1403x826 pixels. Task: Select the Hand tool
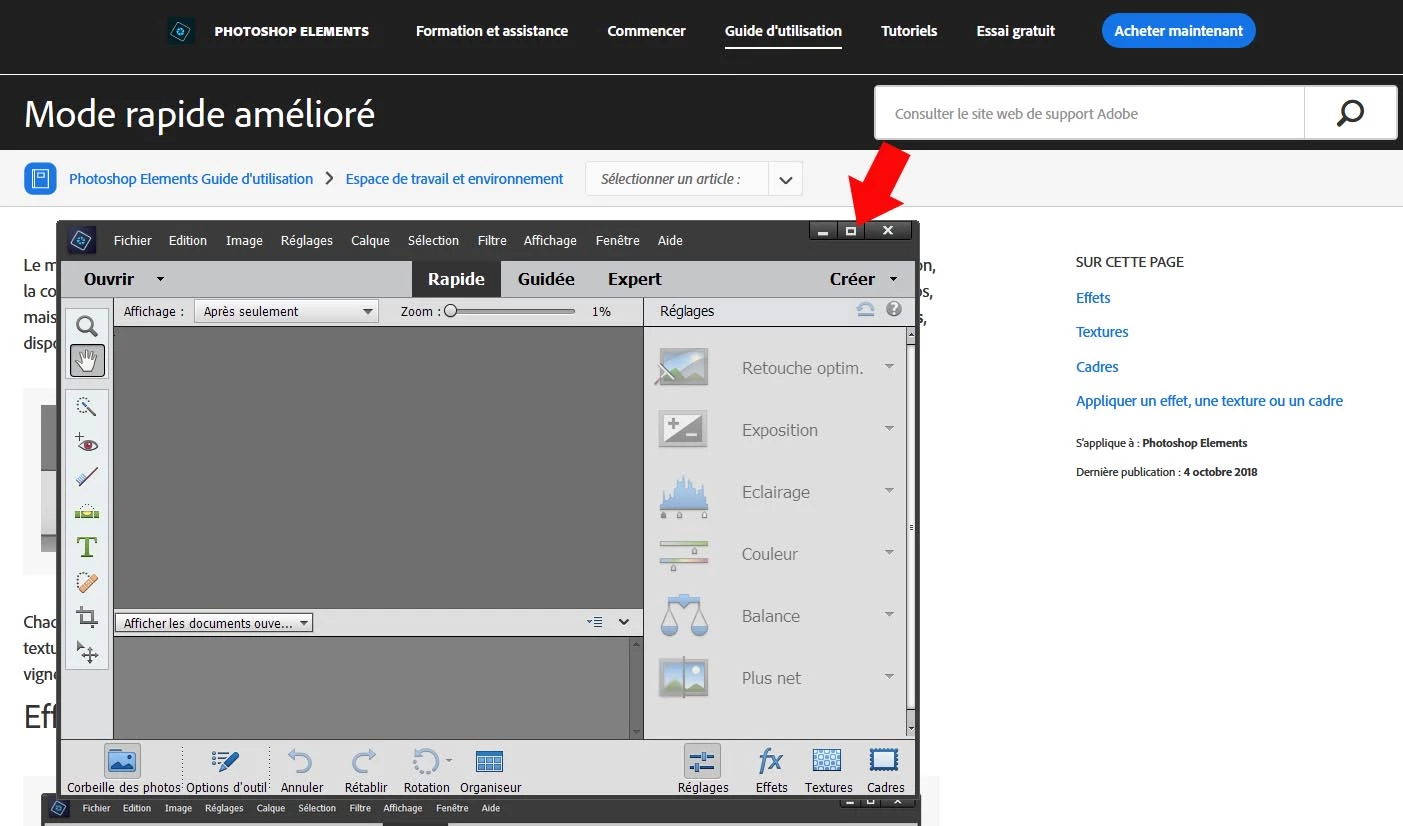coord(87,360)
